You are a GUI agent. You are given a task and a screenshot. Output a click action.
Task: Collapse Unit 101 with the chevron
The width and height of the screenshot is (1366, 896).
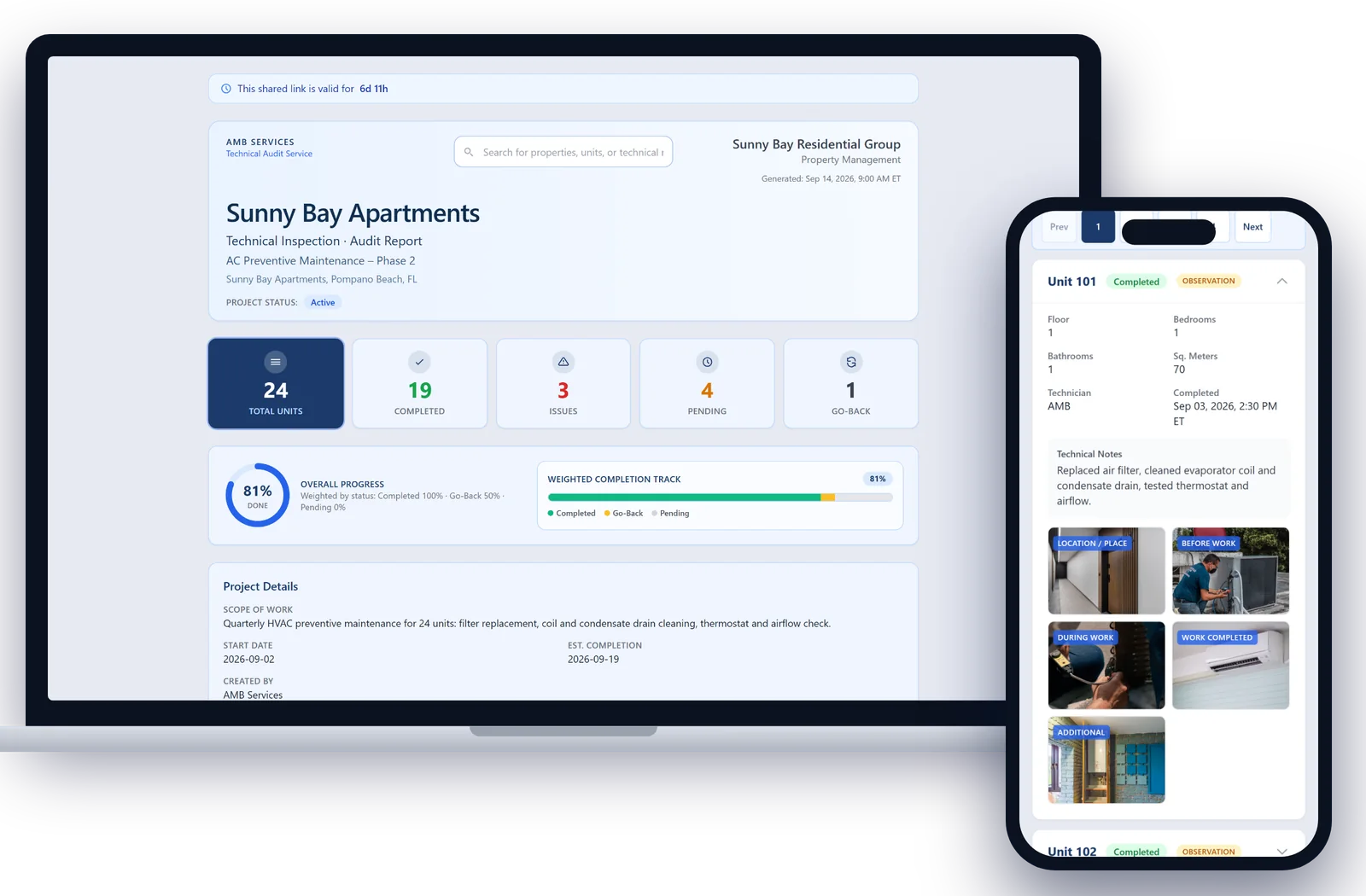click(1281, 281)
